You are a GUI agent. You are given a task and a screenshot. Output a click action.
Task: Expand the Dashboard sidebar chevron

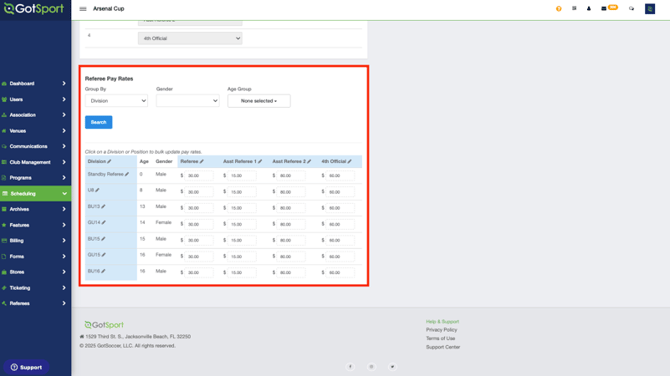click(64, 83)
